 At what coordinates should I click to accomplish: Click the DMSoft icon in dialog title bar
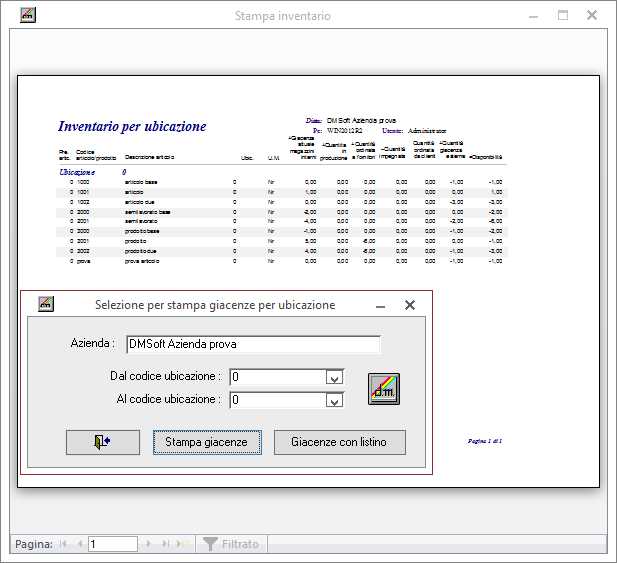pos(46,304)
